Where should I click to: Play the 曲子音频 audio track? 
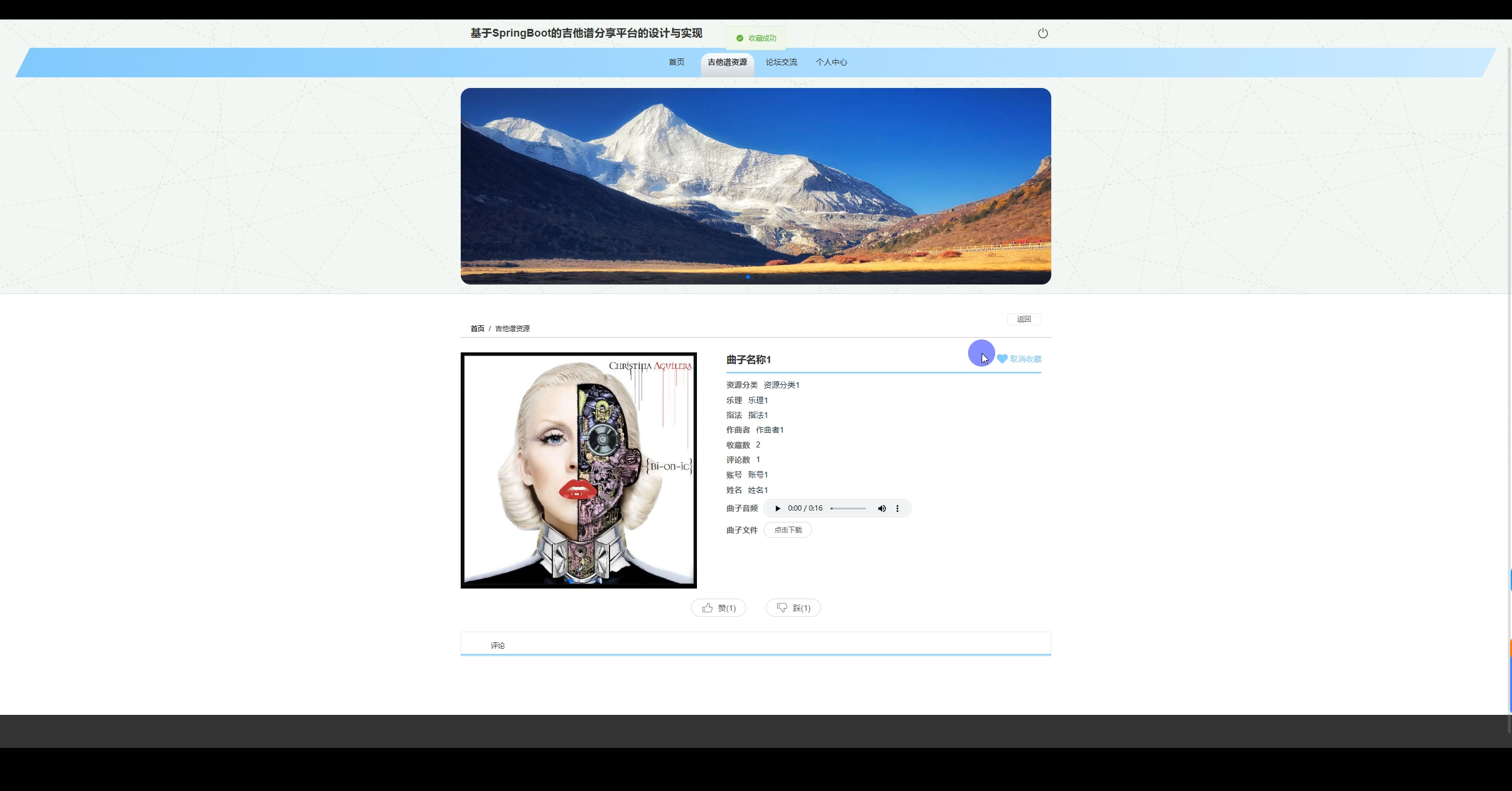point(777,508)
